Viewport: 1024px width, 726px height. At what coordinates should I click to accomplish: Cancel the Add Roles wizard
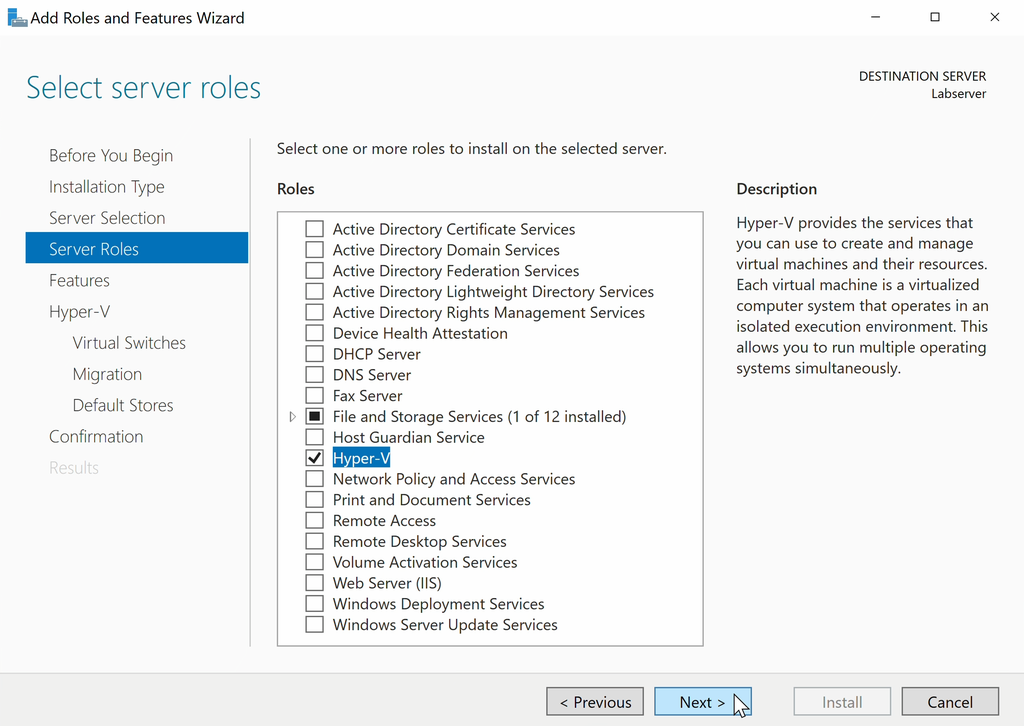point(950,701)
